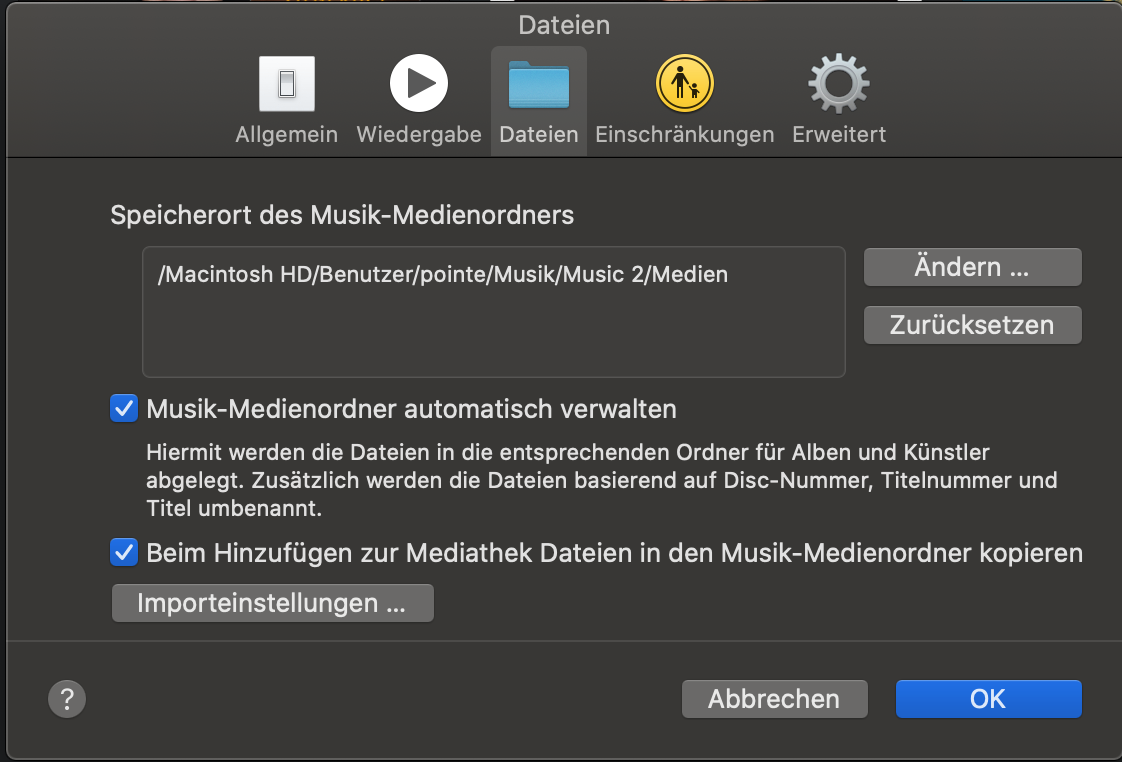
Task: Disable Musik-Medienordner automatisch verwalten checkbox
Action: [124, 408]
